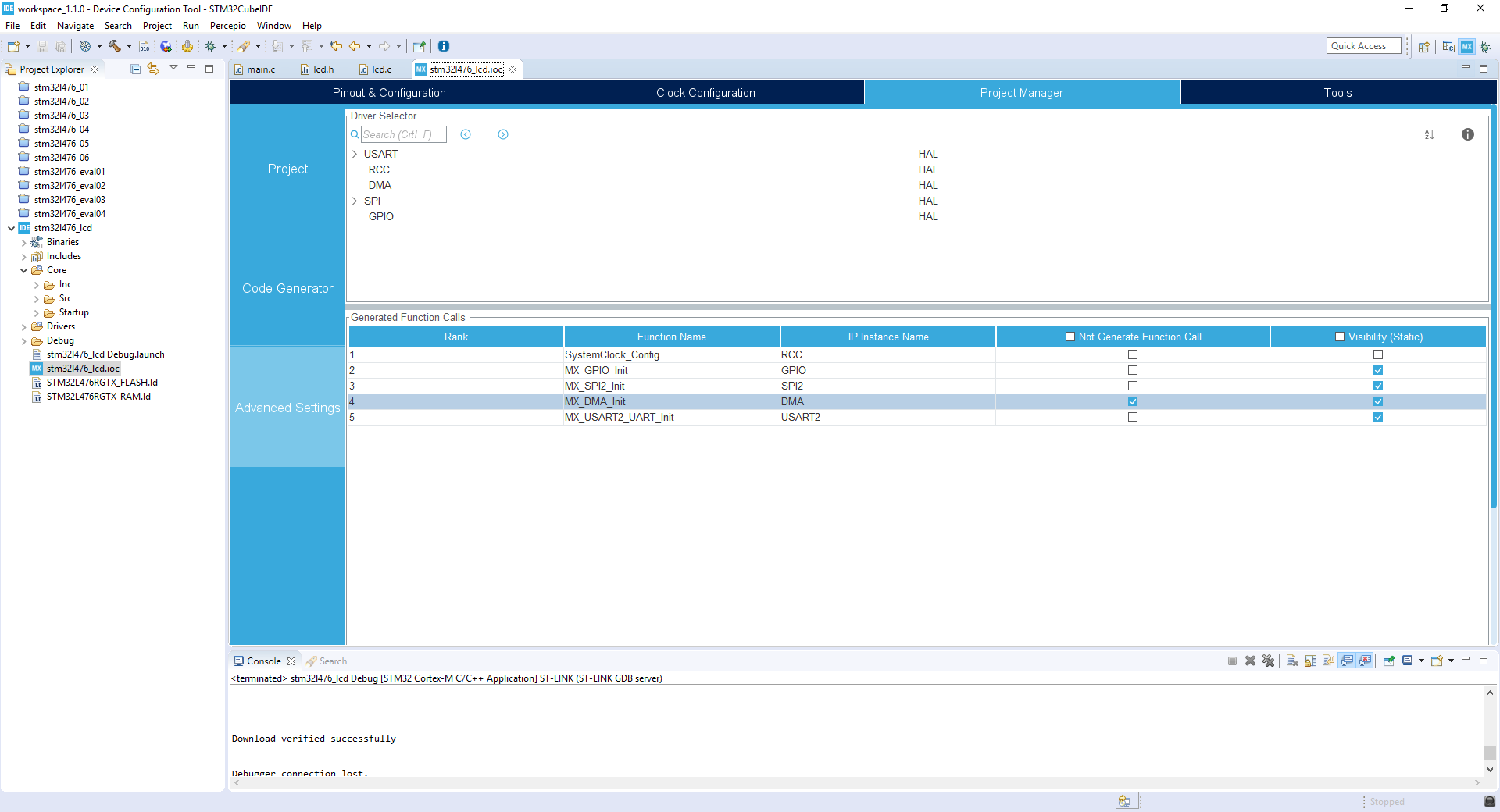
Task: Check Not Generate for MX_GPIO_Init row
Action: 1133,370
